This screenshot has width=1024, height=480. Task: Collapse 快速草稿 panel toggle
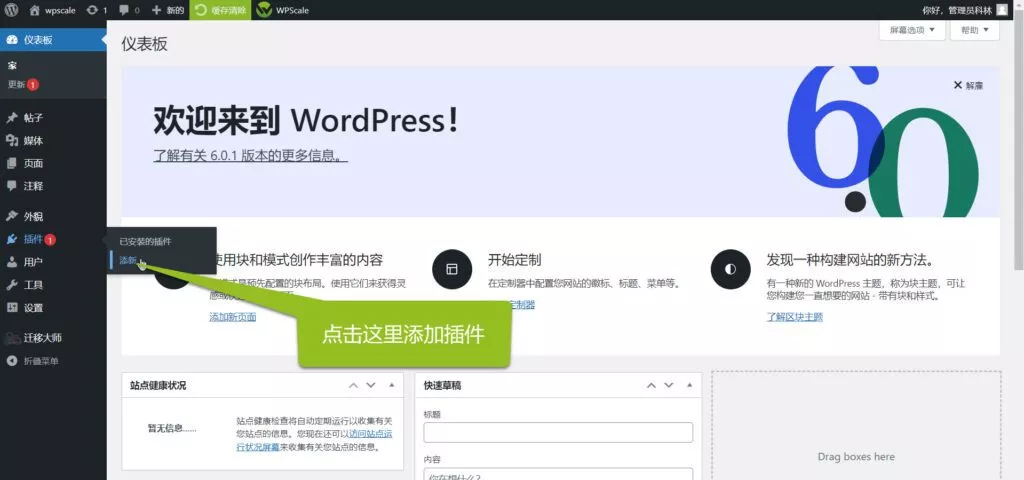coord(690,385)
